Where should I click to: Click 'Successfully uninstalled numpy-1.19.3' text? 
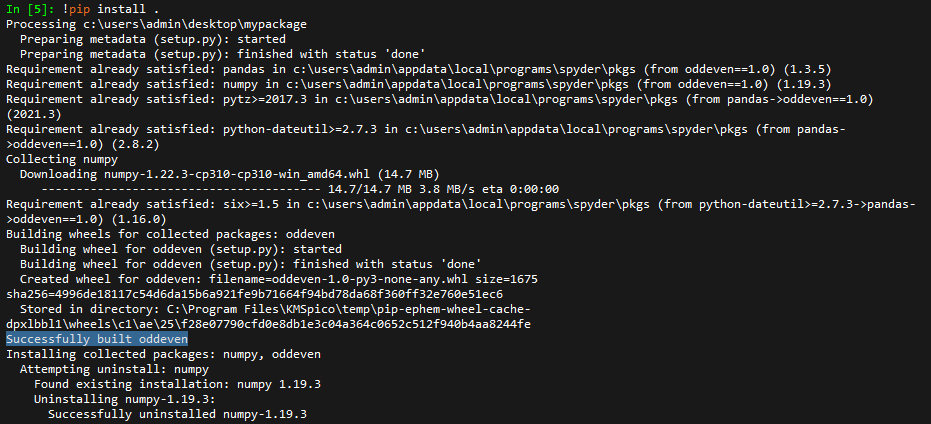click(x=178, y=414)
